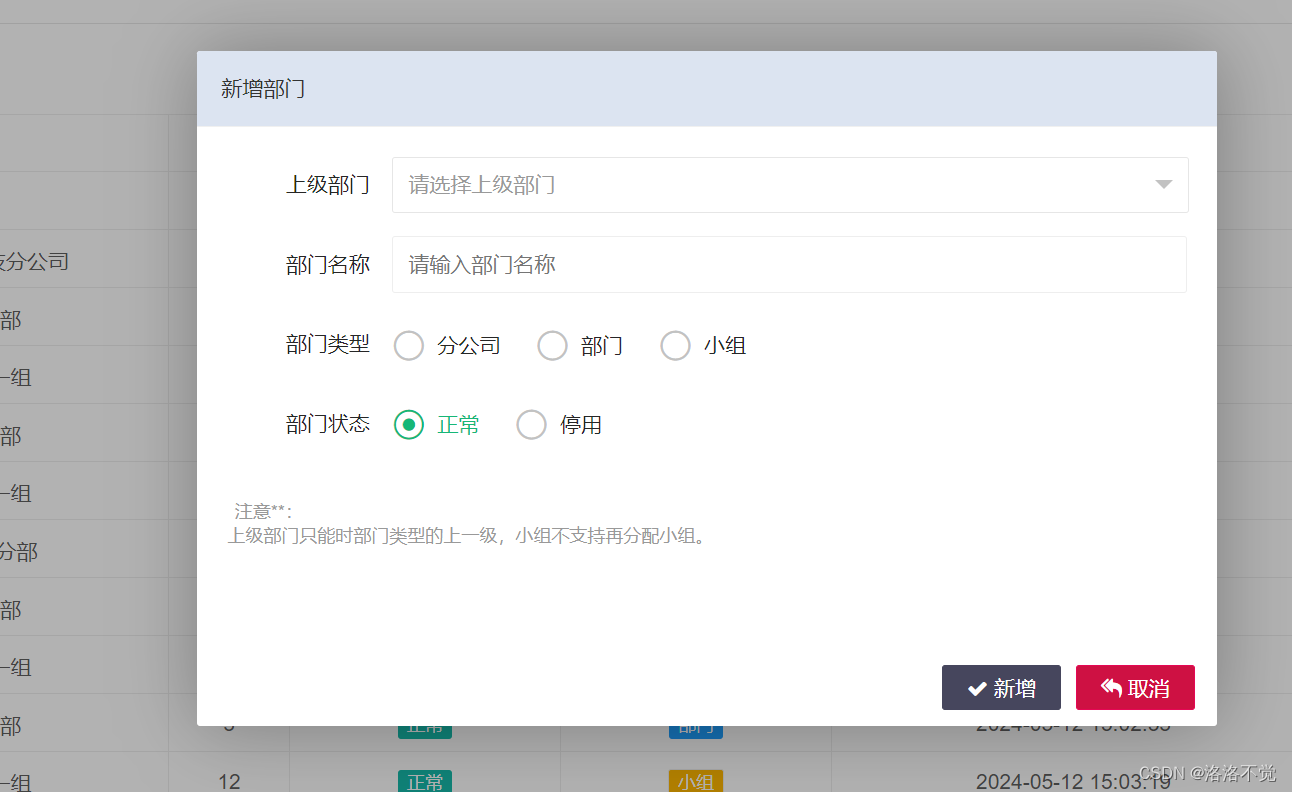Click the 新增部门 dialog title

pyautogui.click(x=263, y=89)
